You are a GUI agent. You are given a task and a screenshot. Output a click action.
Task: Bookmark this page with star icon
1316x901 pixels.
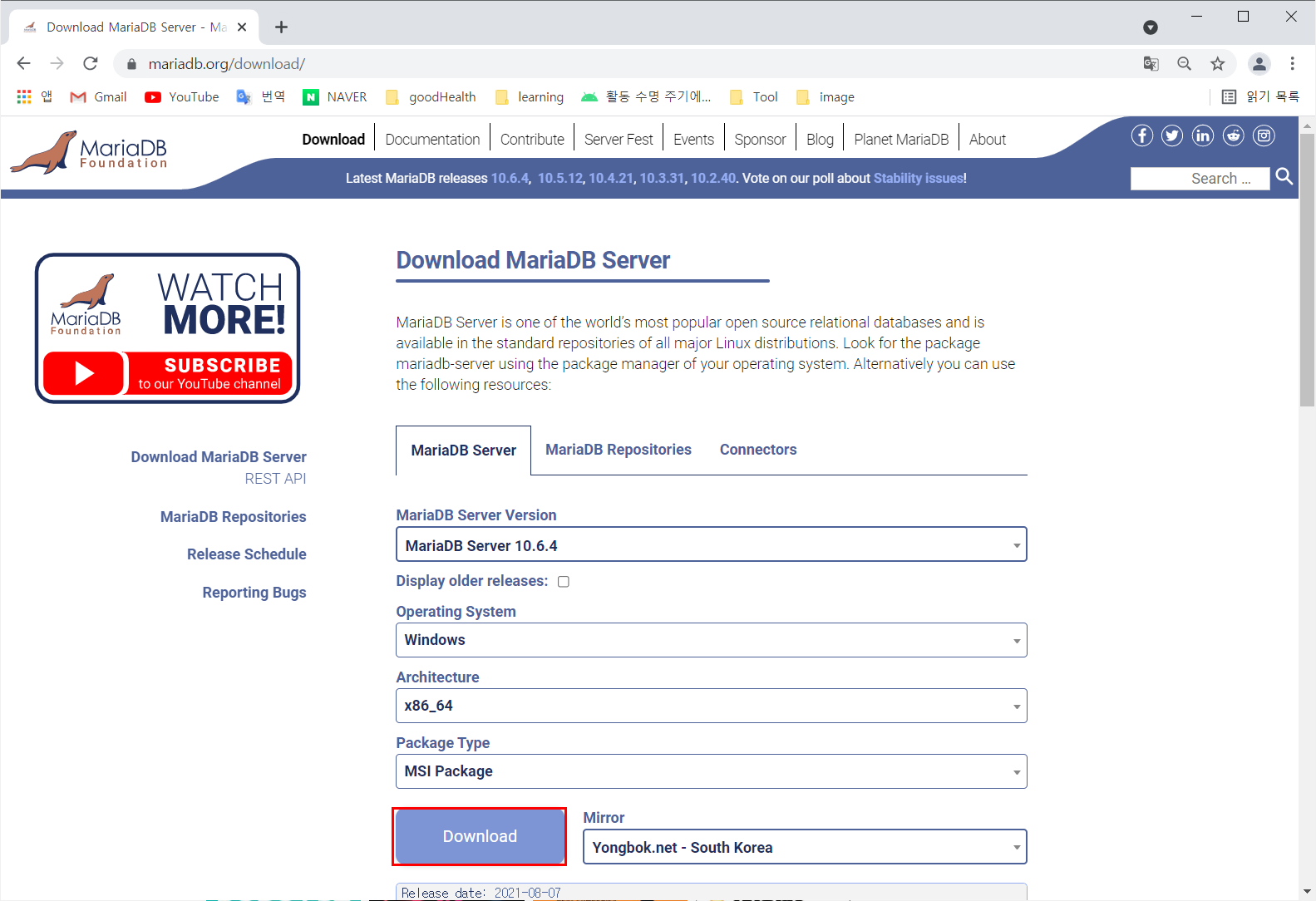point(1218,64)
